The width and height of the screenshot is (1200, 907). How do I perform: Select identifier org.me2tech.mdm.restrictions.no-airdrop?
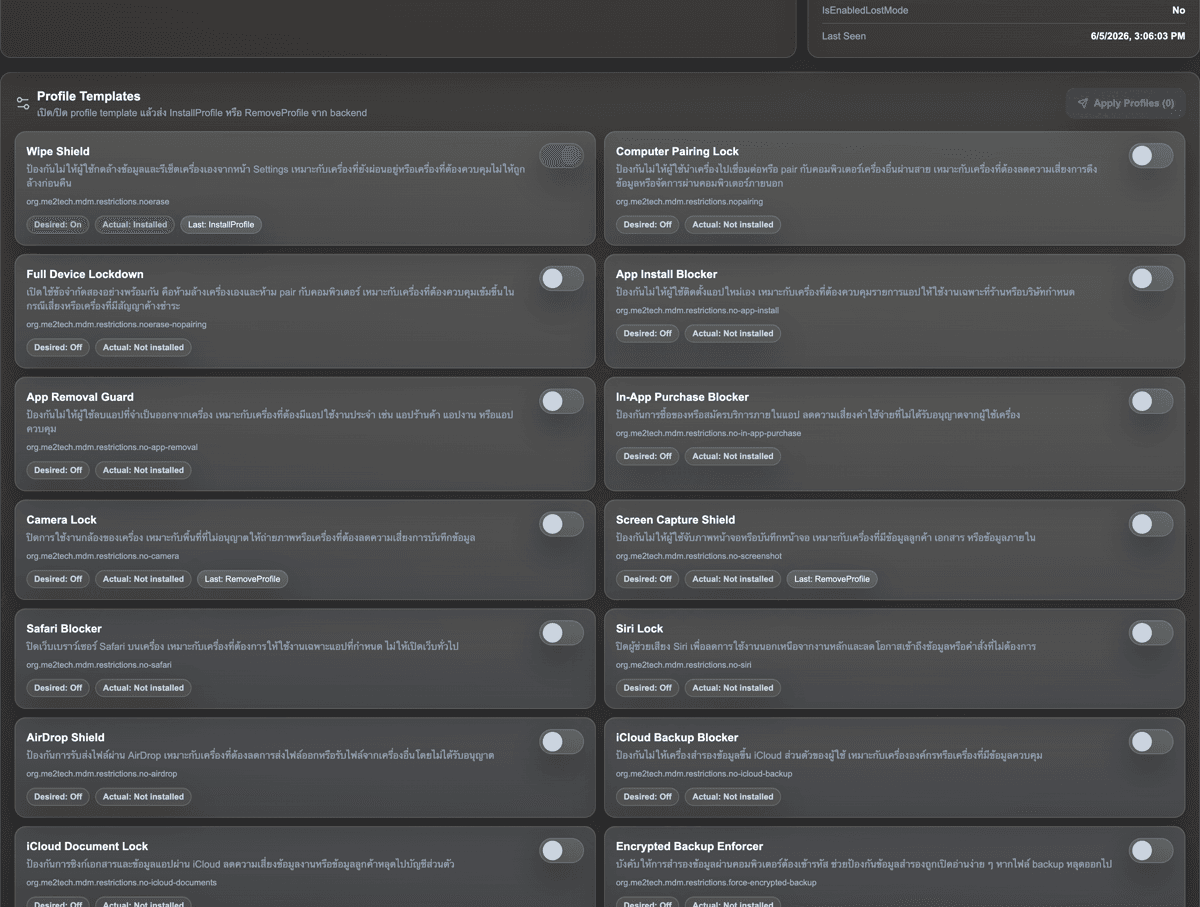[102, 775]
